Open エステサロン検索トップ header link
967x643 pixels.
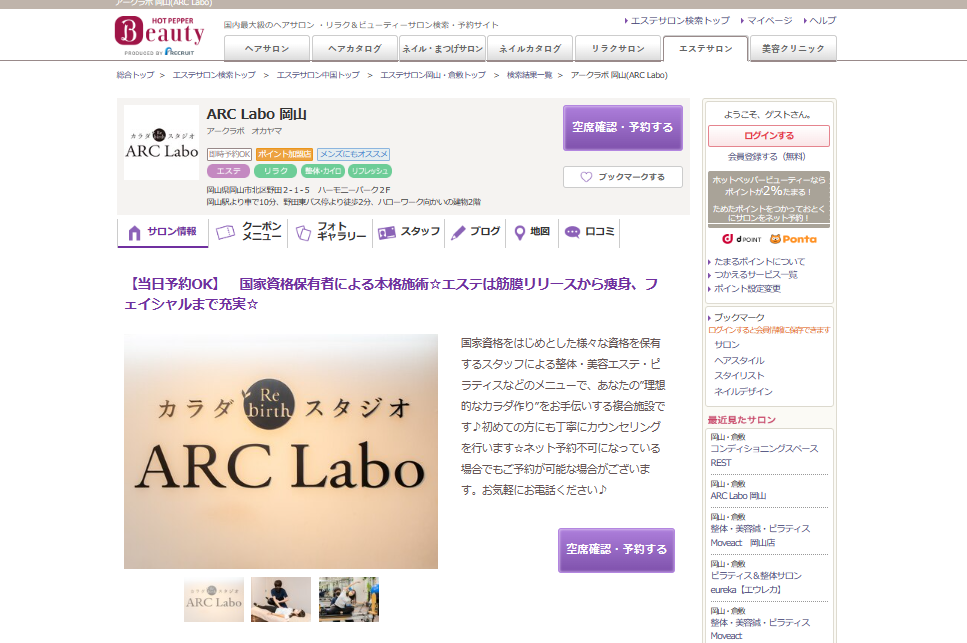tap(679, 21)
